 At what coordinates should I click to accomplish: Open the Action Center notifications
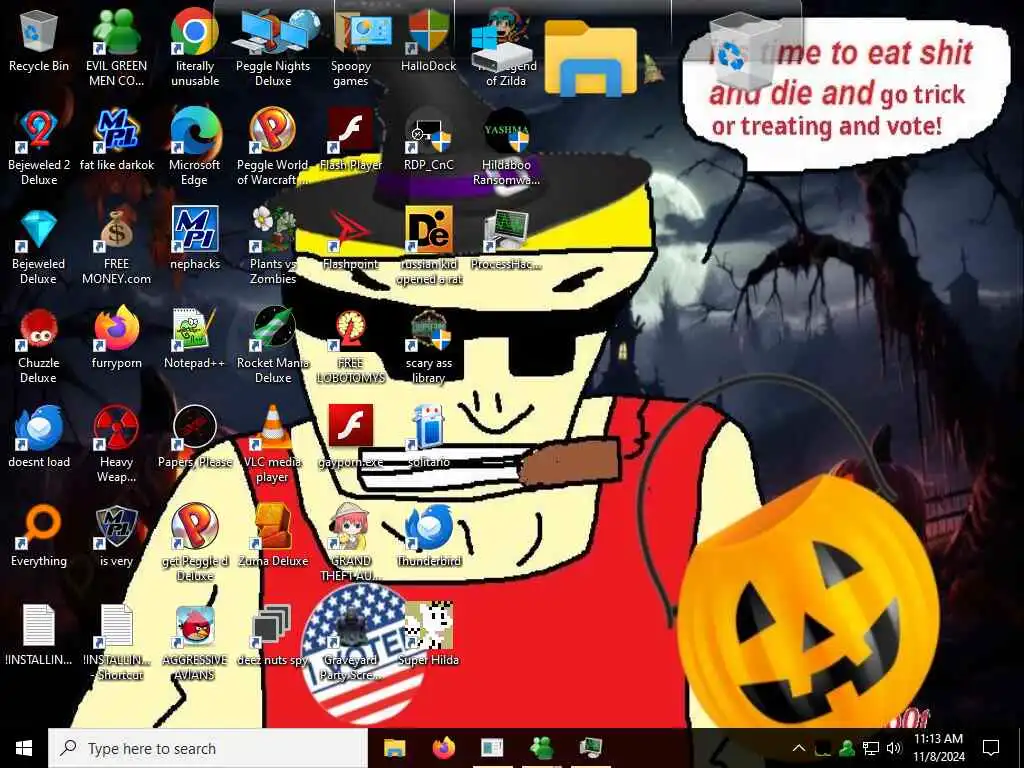coord(991,748)
